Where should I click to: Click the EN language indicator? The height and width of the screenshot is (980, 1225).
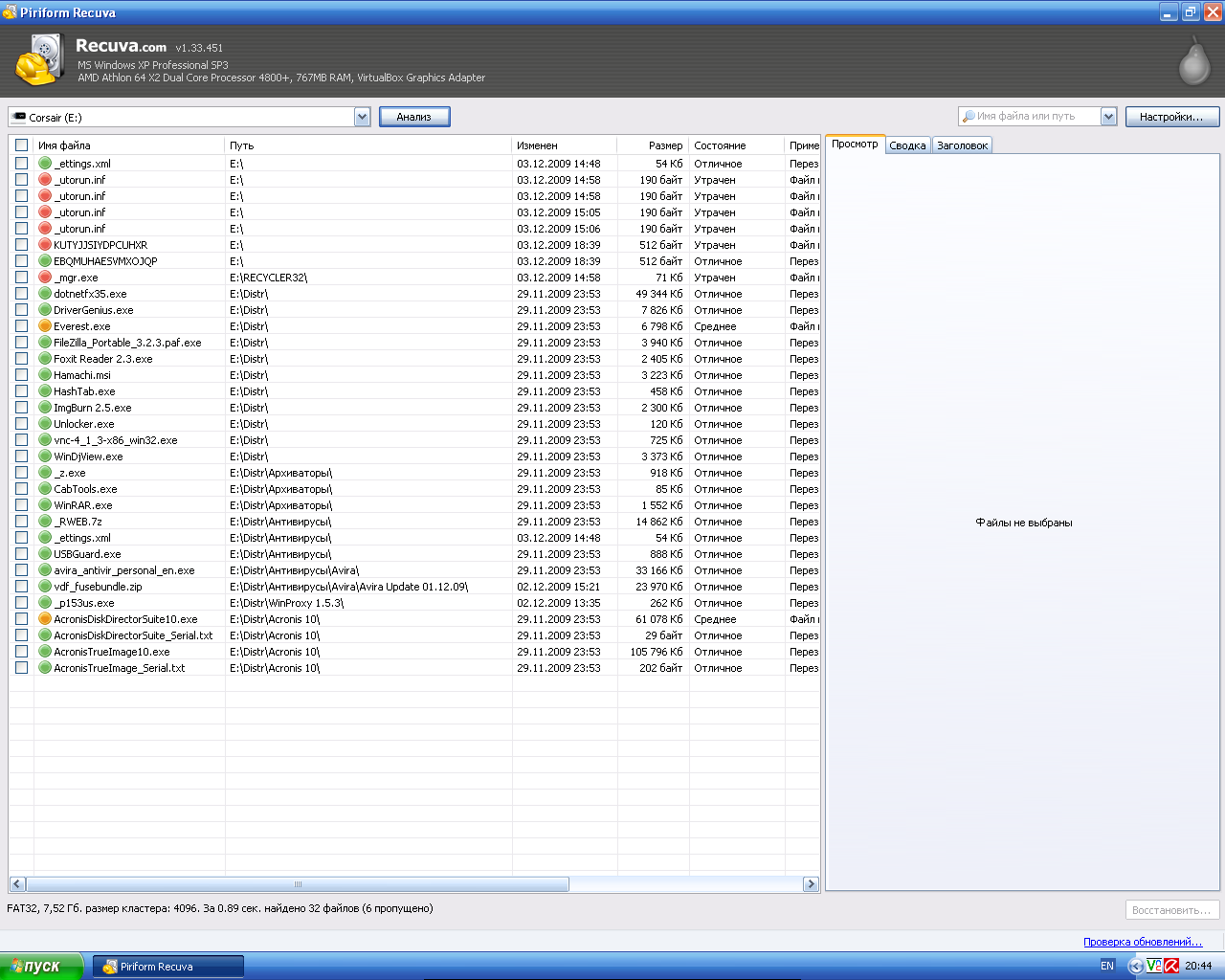click(x=1107, y=966)
